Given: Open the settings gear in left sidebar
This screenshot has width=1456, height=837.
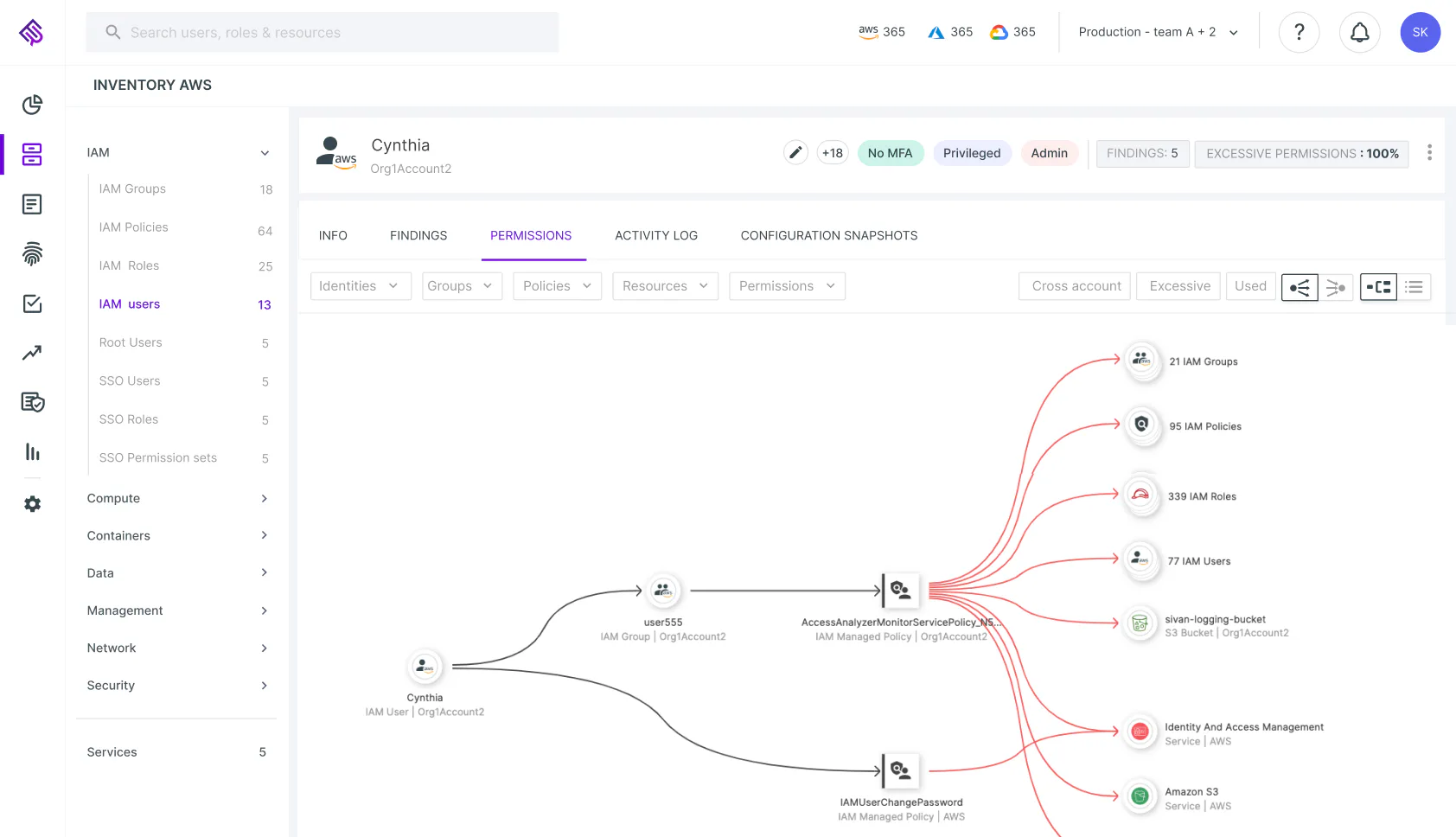Looking at the screenshot, I should (32, 503).
